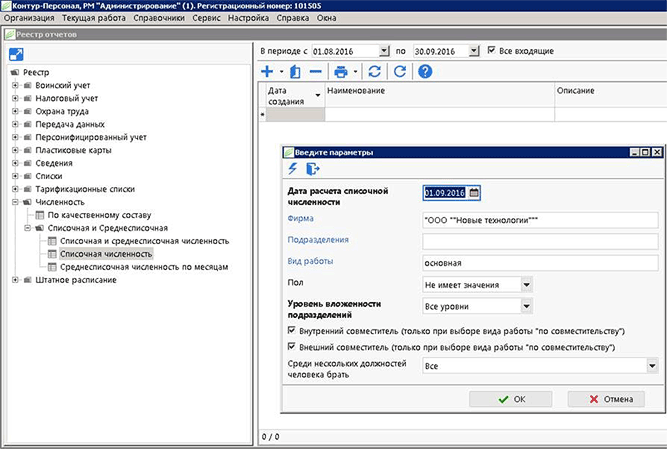
Task: Open the start date dropdown showing 01.08.2016
Action: pyautogui.click(x=384, y=51)
